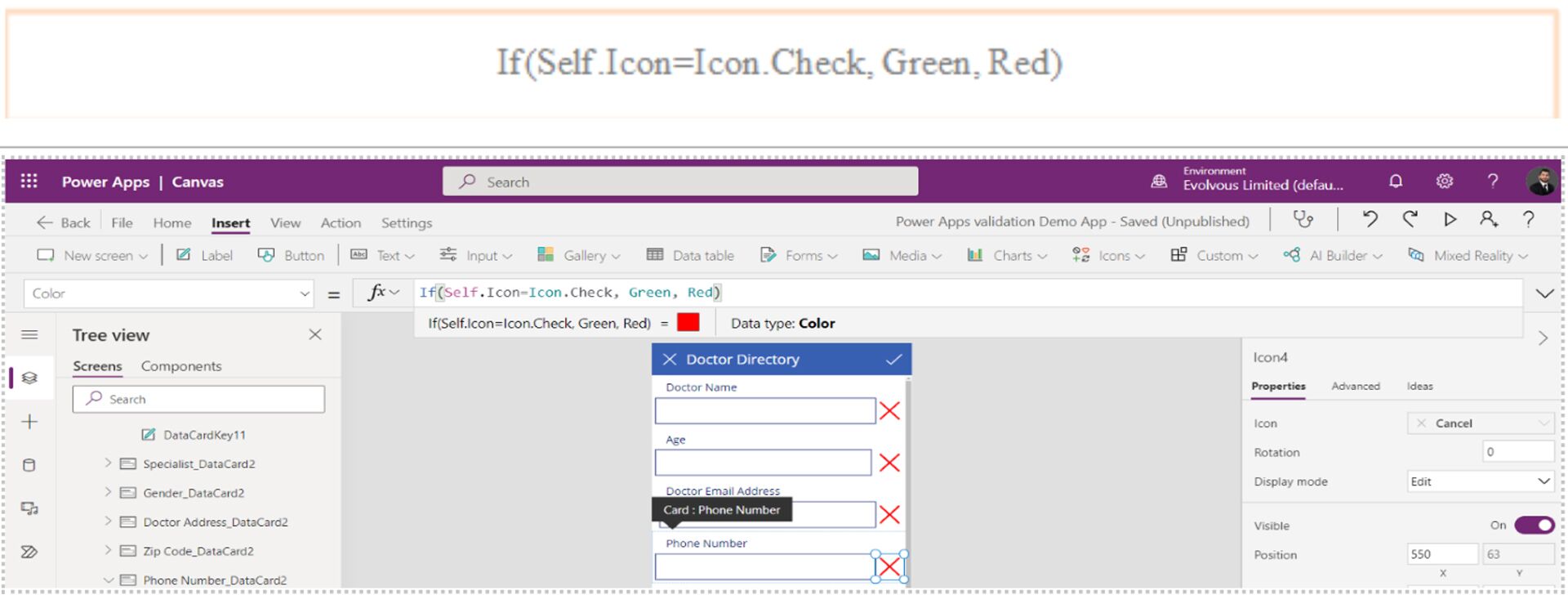Open the Color property dropdown
Viewport: 1568px width, 595px height.
point(170,293)
